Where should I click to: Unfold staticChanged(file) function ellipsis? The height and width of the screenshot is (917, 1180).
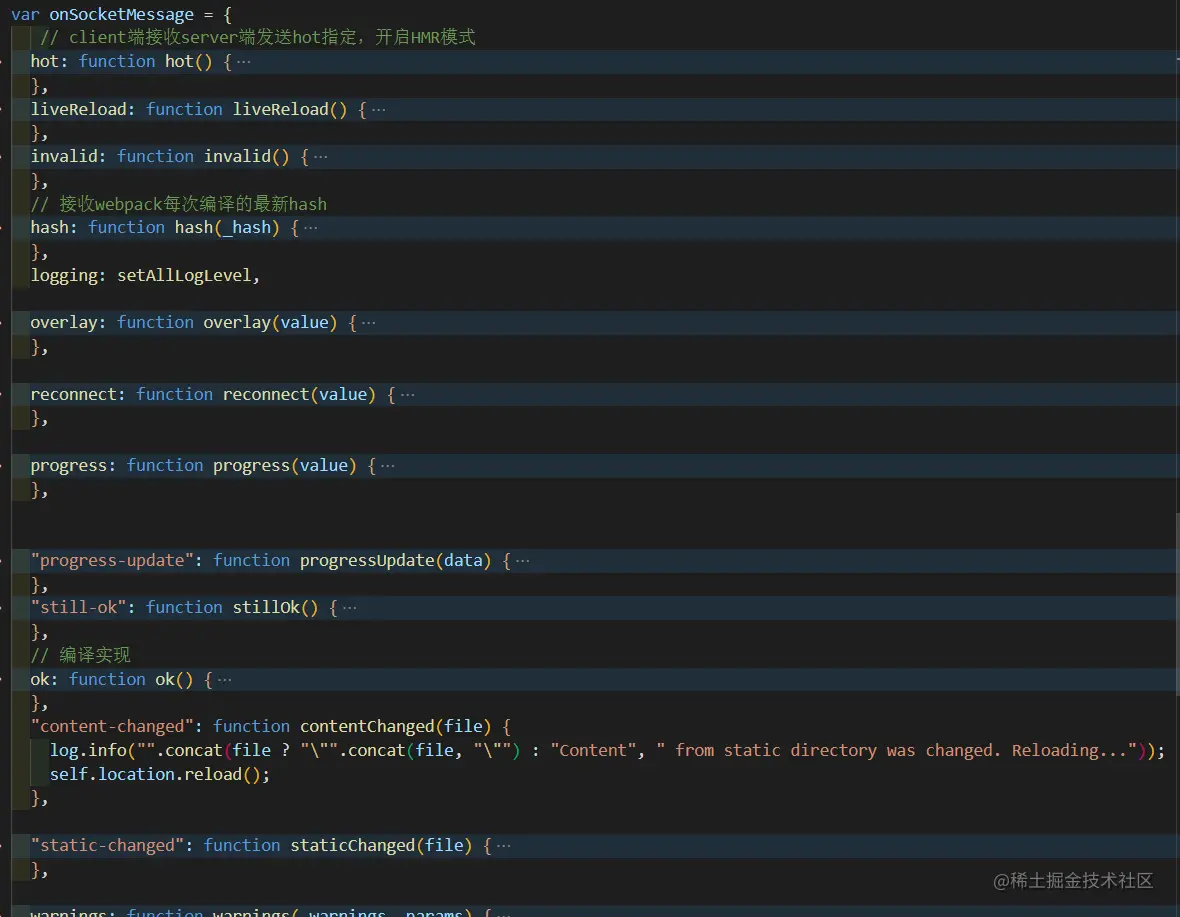pos(503,846)
